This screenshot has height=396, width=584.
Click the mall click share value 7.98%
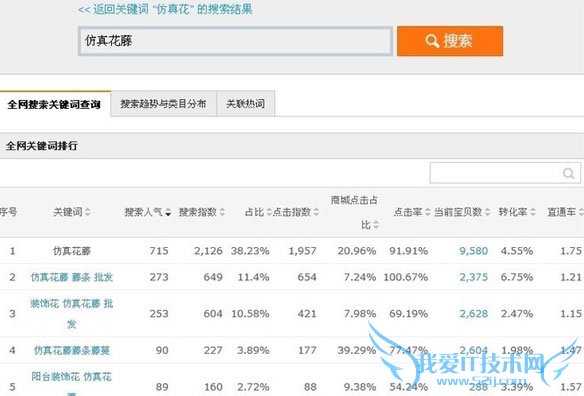(360, 314)
